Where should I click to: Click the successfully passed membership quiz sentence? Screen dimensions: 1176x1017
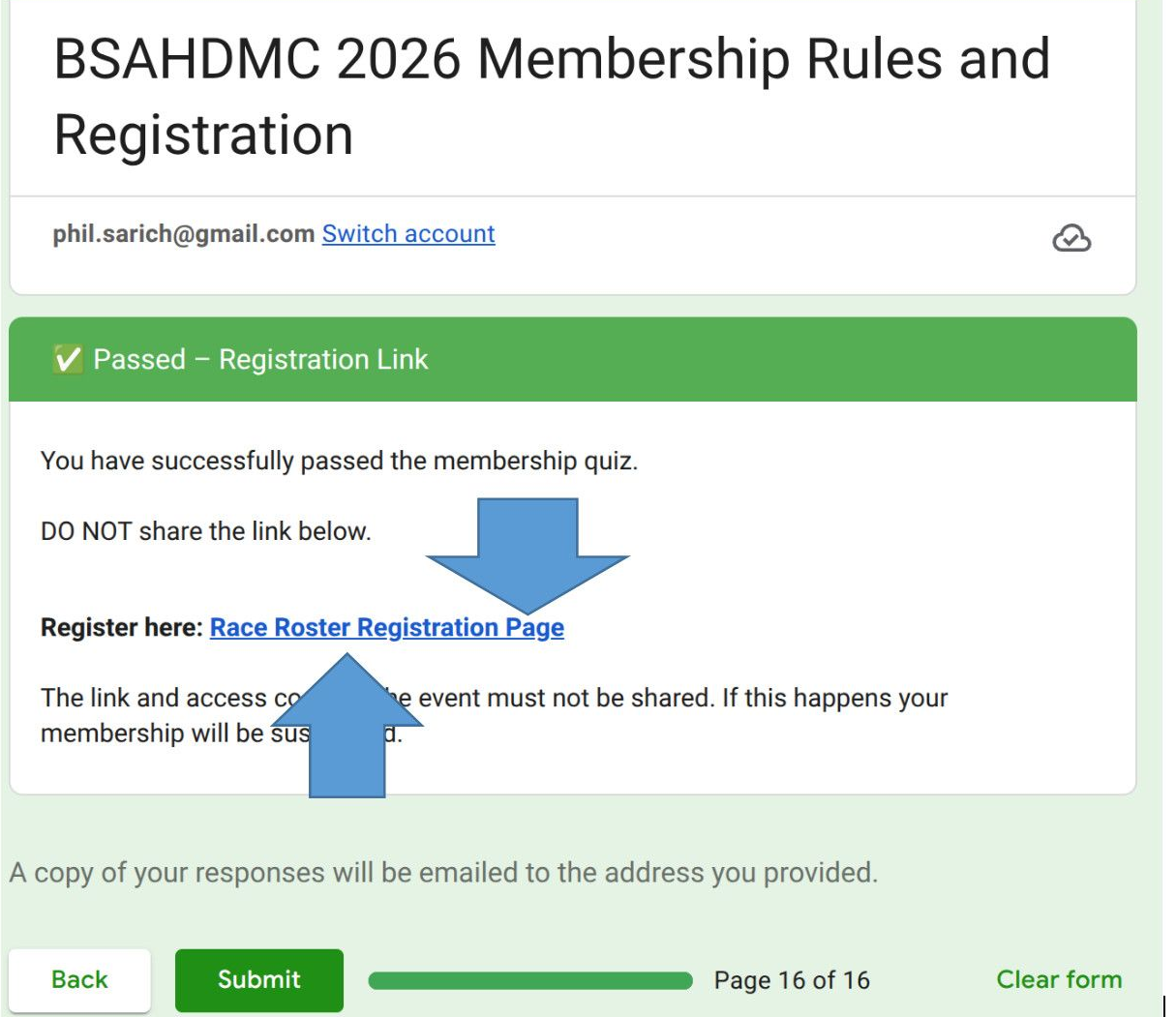coord(339,461)
